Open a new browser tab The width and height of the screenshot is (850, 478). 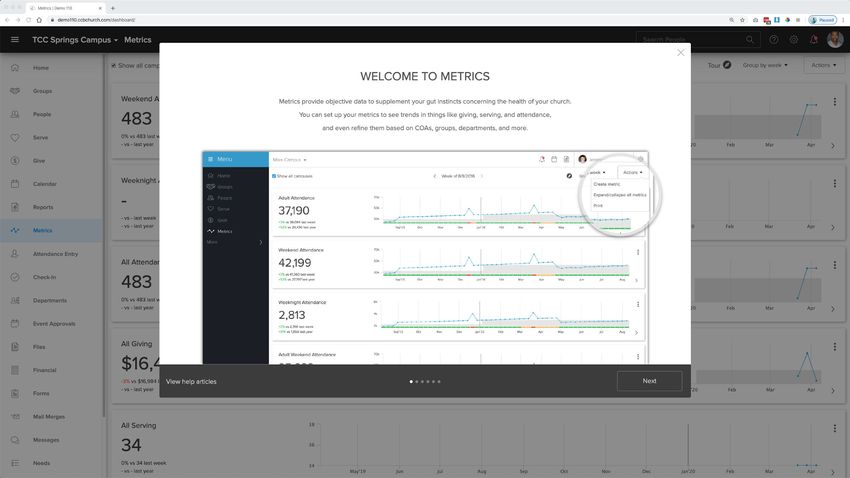click(x=113, y=8)
